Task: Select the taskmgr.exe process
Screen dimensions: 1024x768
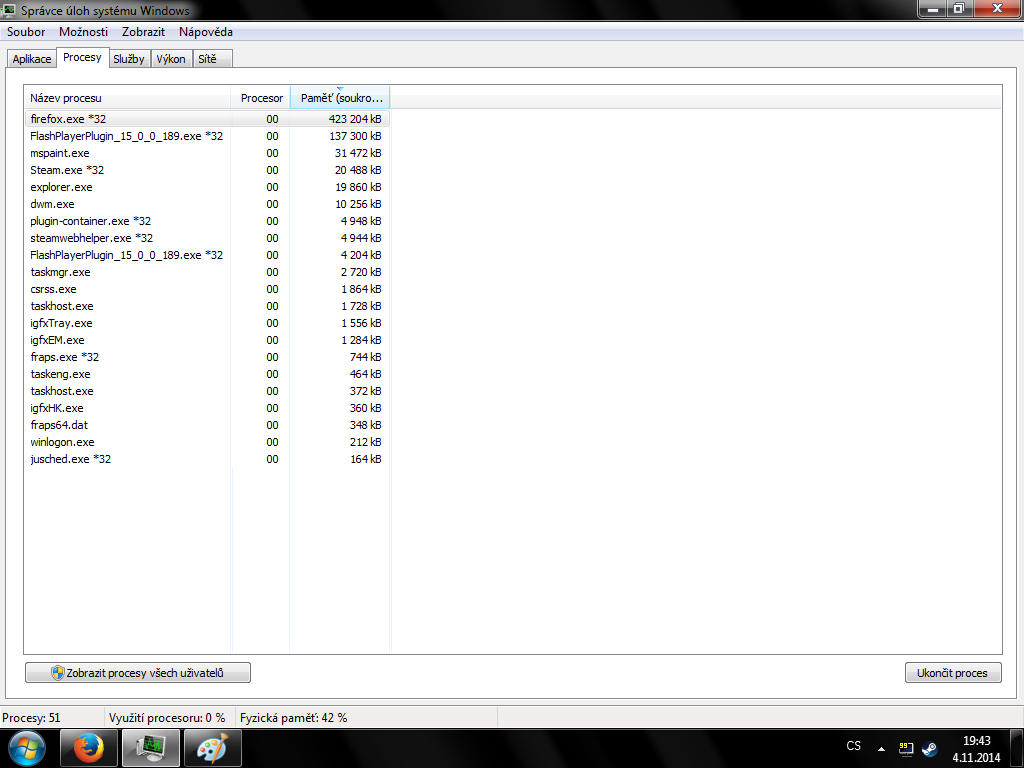Action: (207, 272)
